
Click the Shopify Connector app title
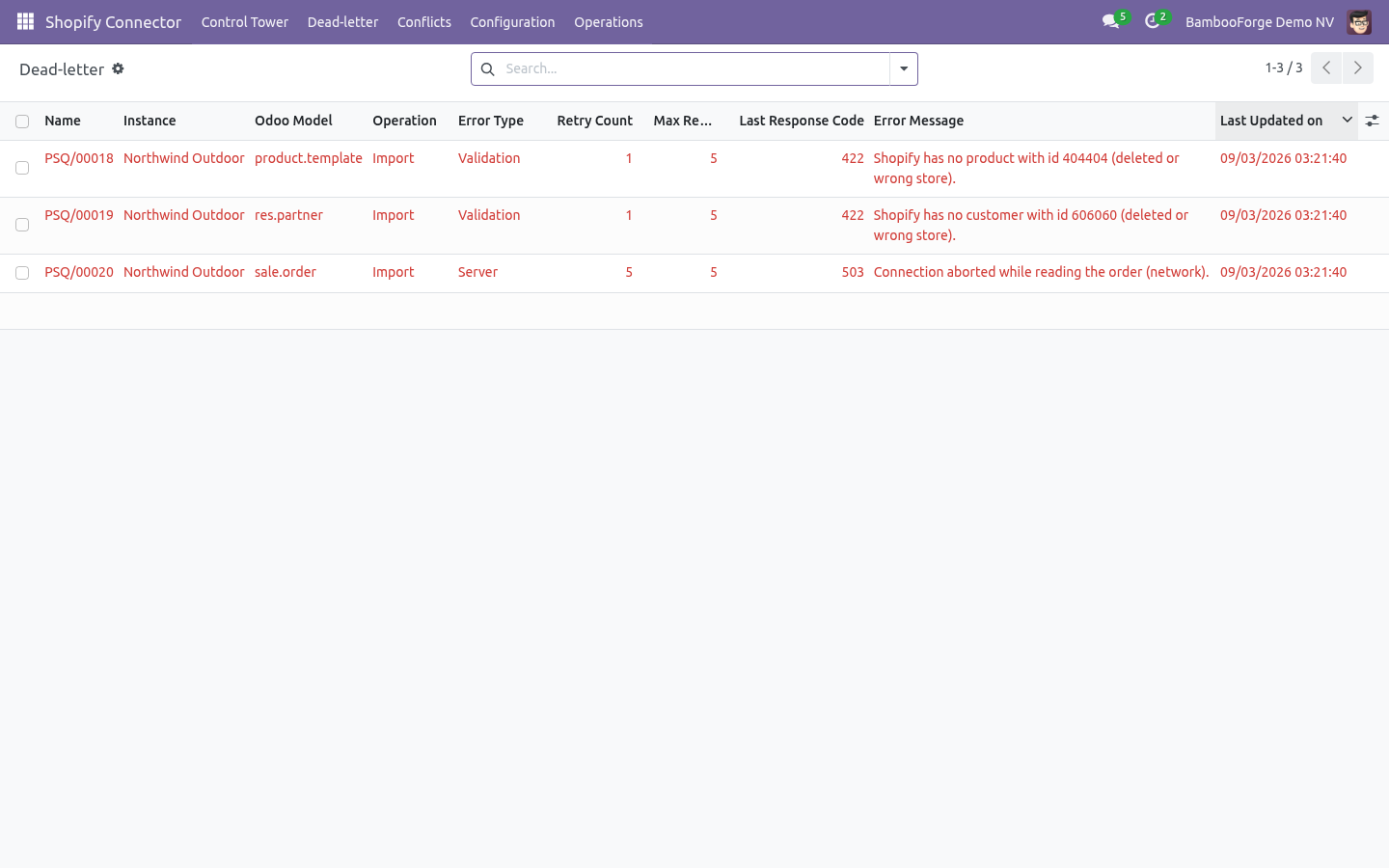coord(113,22)
